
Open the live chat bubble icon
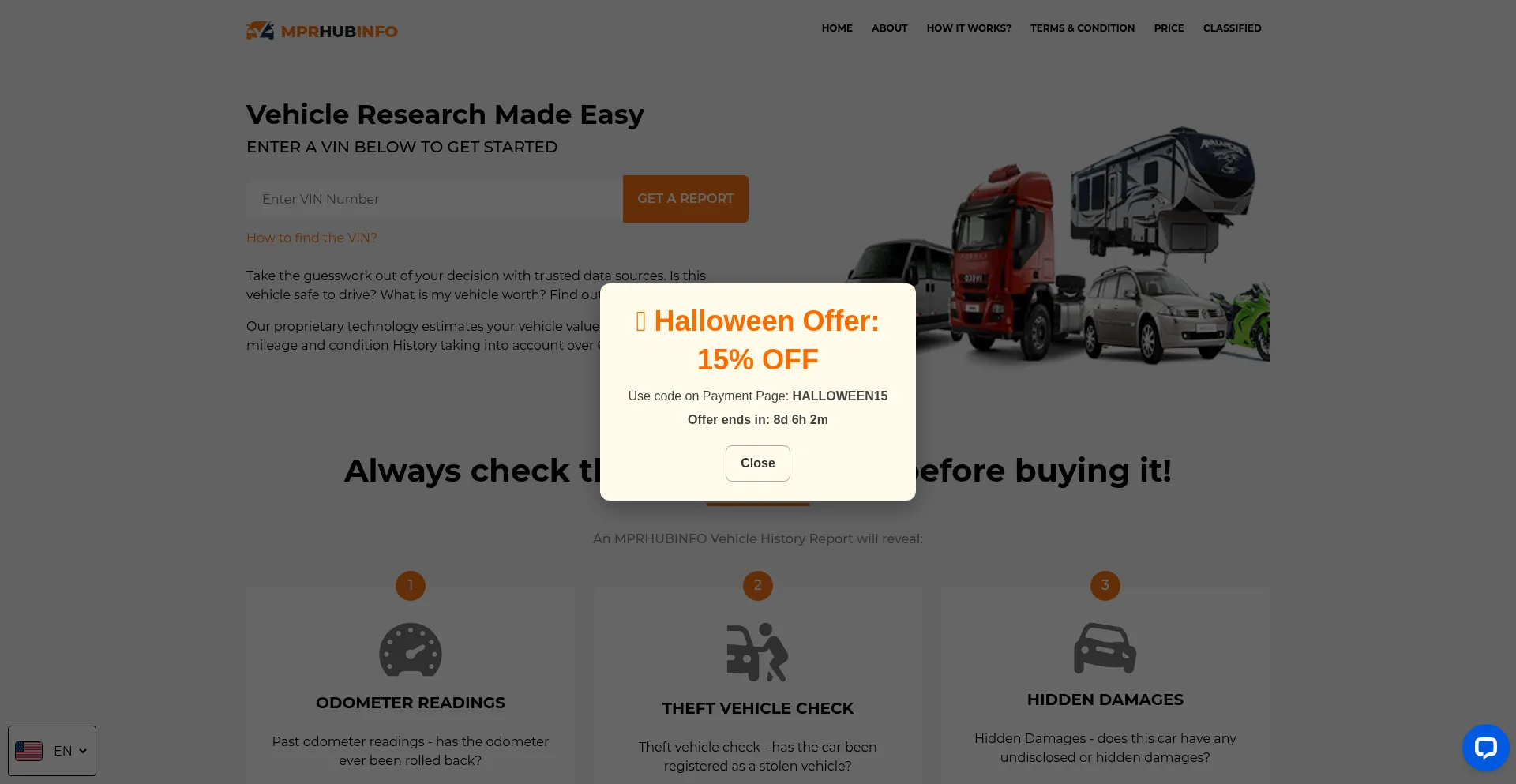[1485, 748]
